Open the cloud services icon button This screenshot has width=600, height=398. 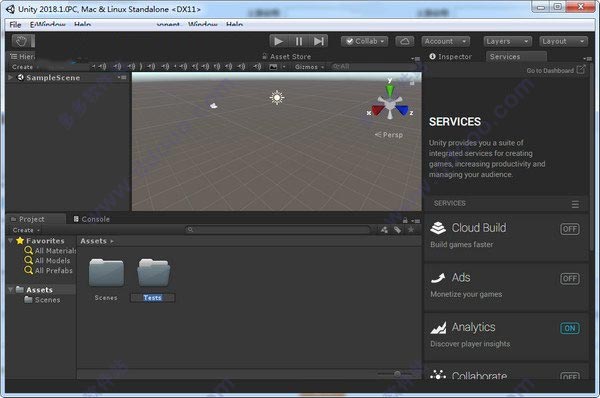pyautogui.click(x=404, y=41)
